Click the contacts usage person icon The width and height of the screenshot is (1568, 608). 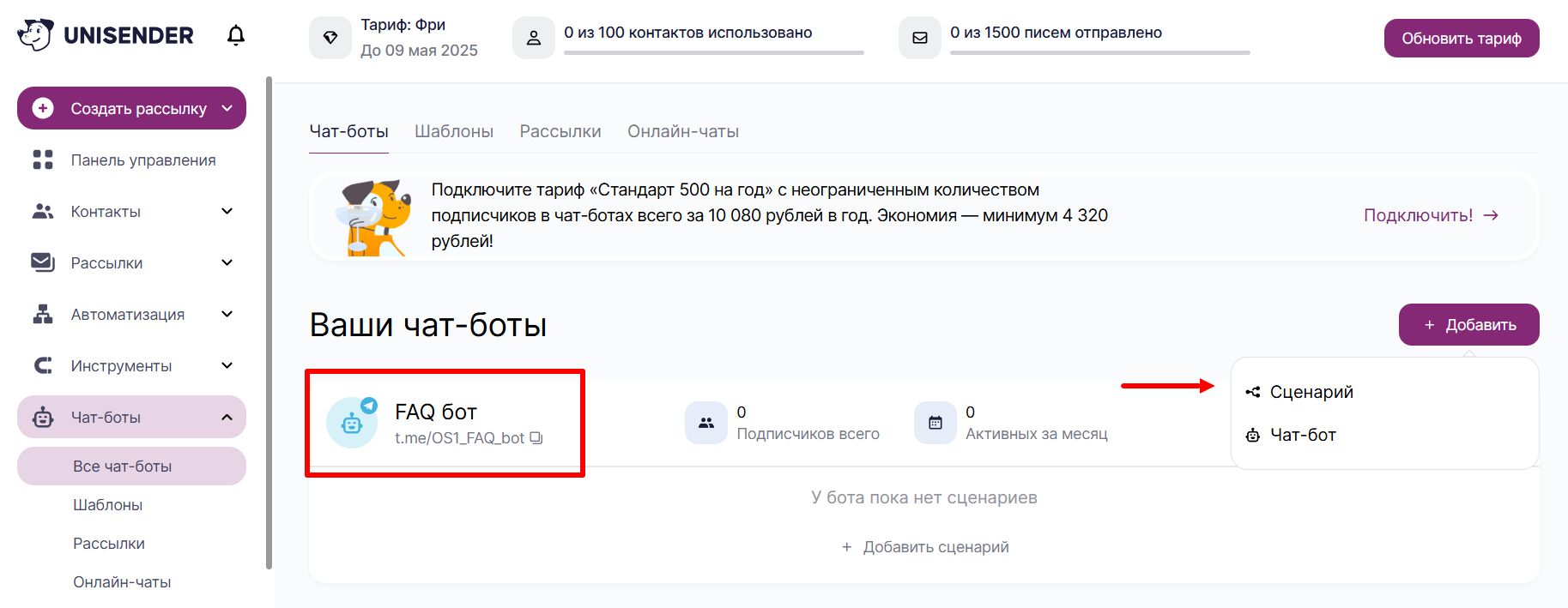[534, 38]
